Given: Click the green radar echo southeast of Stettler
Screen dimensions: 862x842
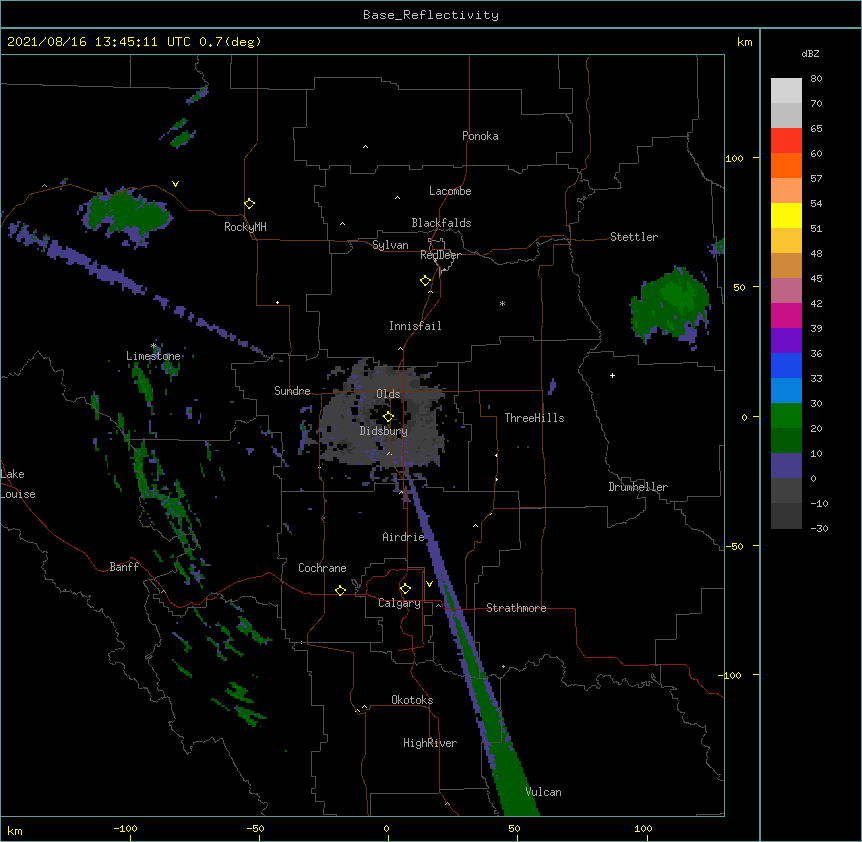Looking at the screenshot, I should 671,305.
